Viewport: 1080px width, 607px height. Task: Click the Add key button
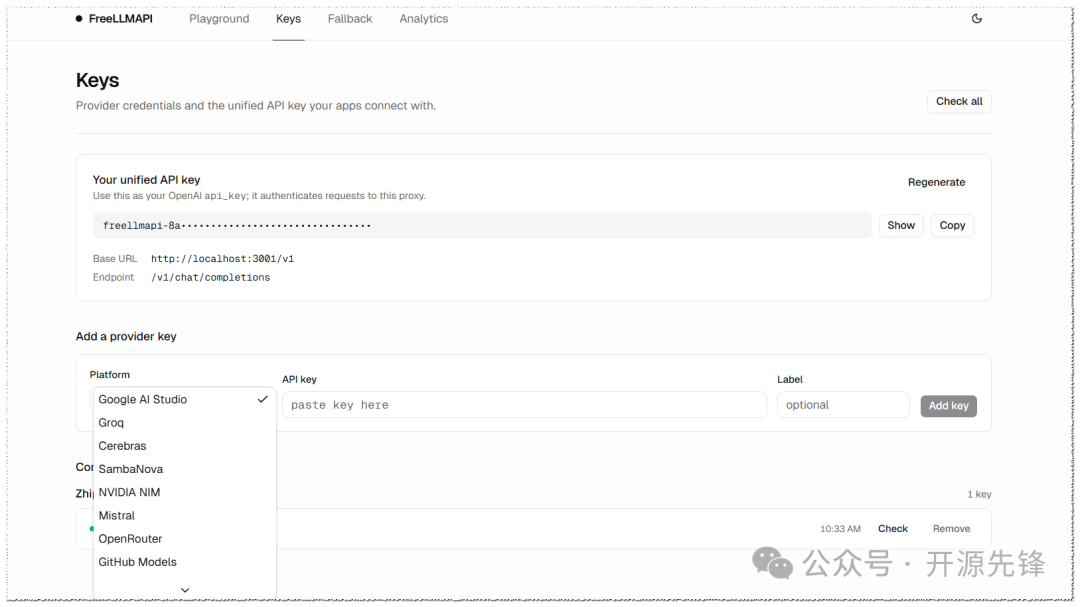(948, 406)
